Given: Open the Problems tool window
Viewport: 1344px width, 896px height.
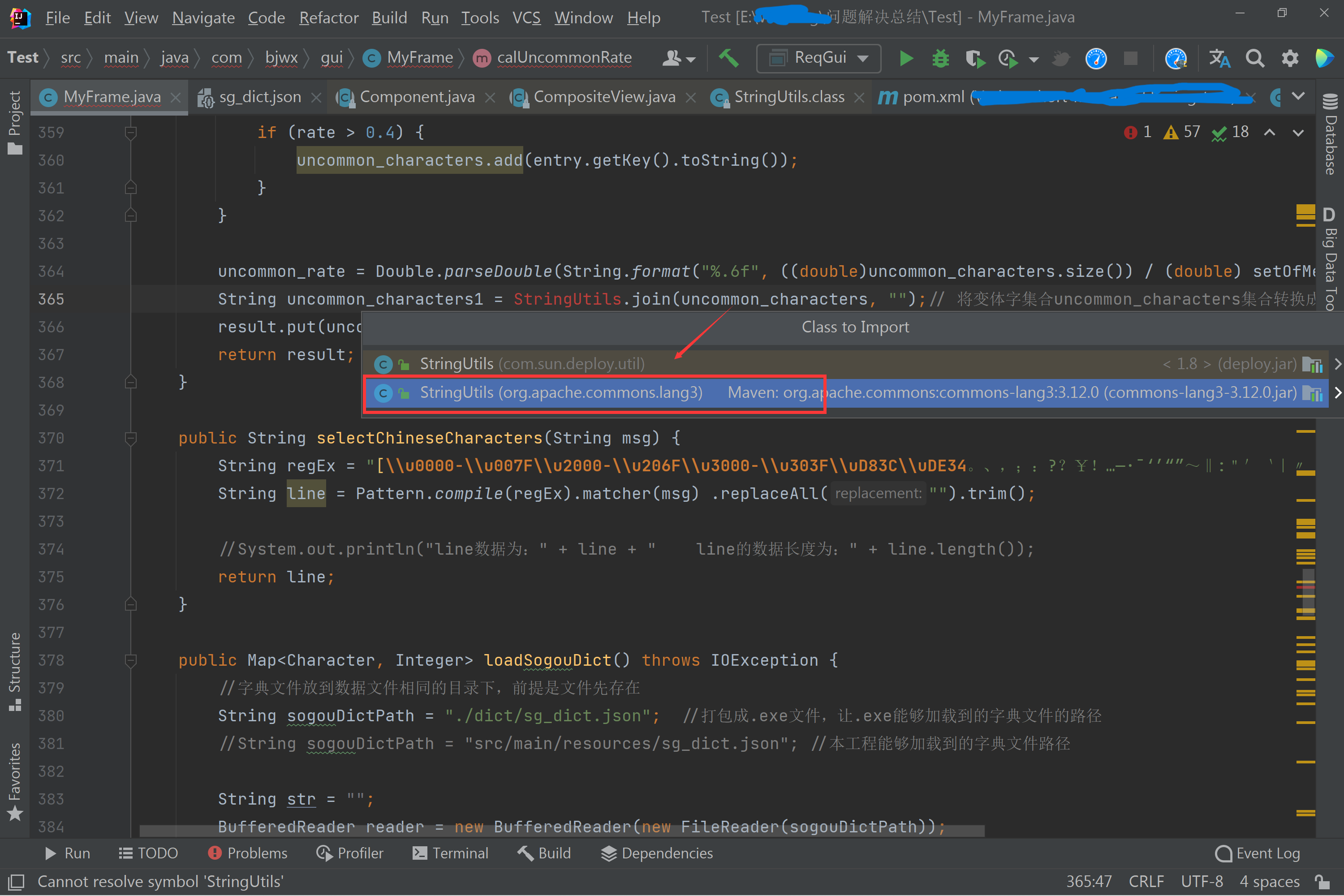Looking at the screenshot, I should [x=248, y=853].
